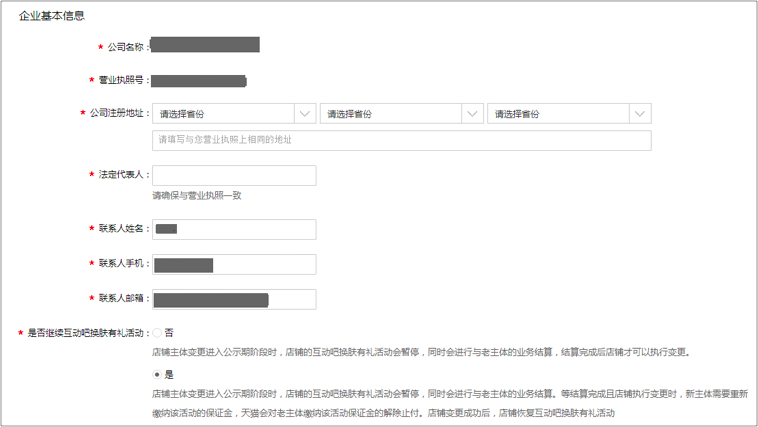Viewport: 758px width, 427px height.
Task: Click the 法定代表人 field label
Action: (123, 175)
